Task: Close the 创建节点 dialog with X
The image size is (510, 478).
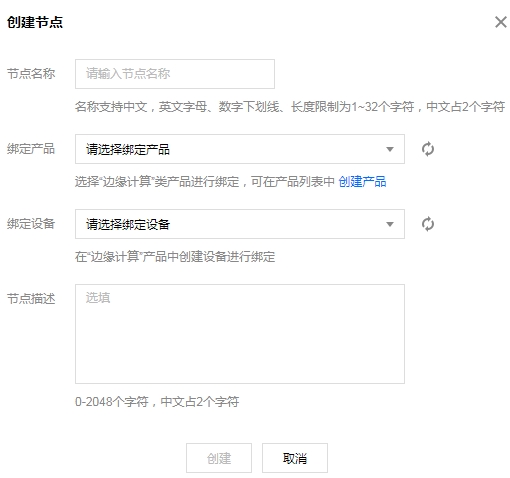Action: [501, 22]
